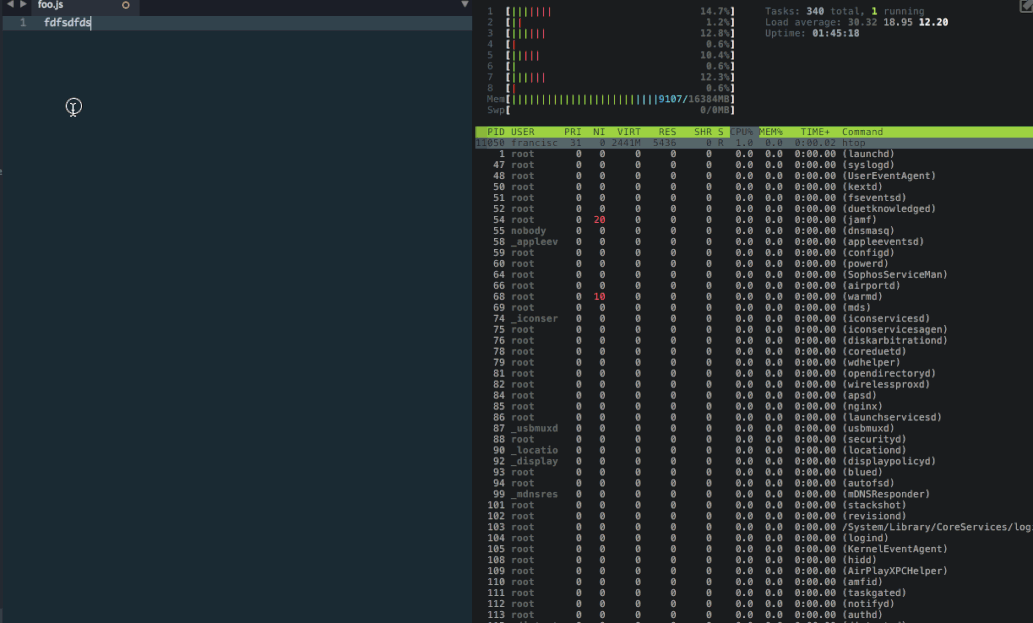Select the (duetknowledged) process row
The image size is (1033, 623).
coord(754,209)
